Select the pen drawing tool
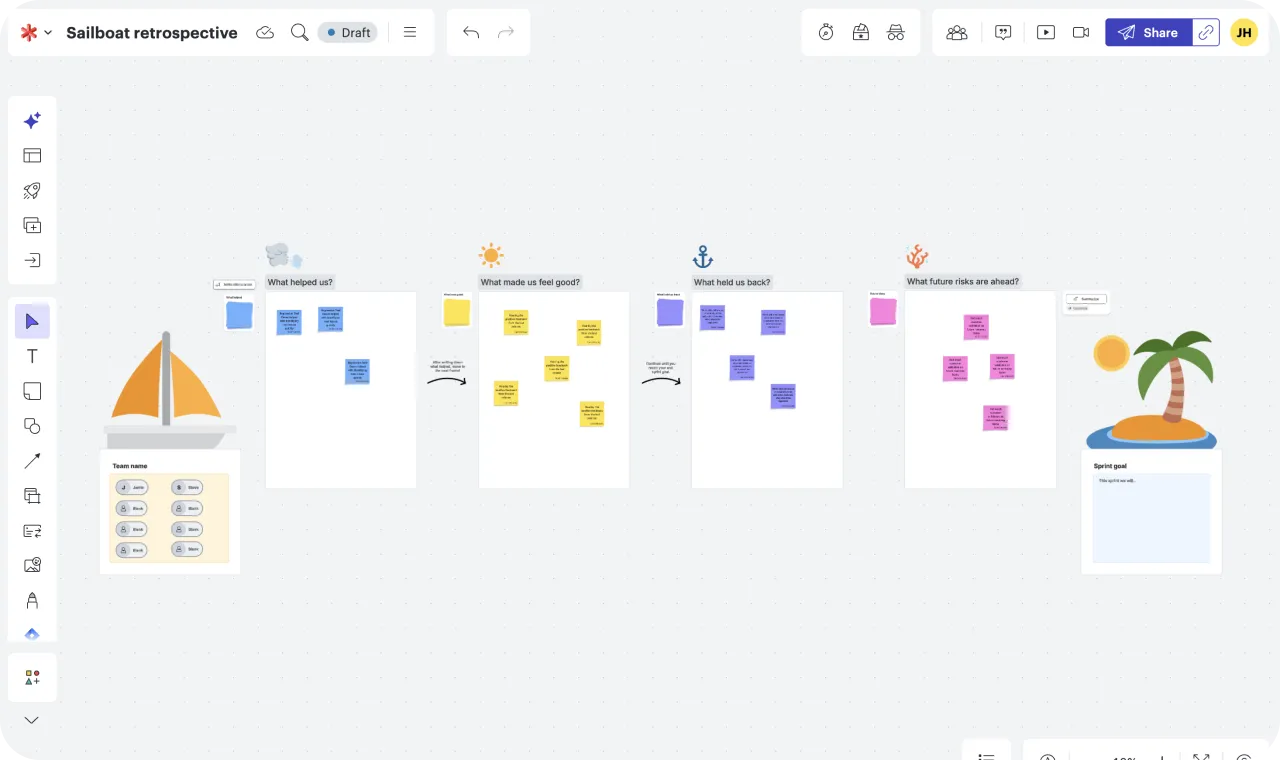1280x760 pixels. pos(32,600)
